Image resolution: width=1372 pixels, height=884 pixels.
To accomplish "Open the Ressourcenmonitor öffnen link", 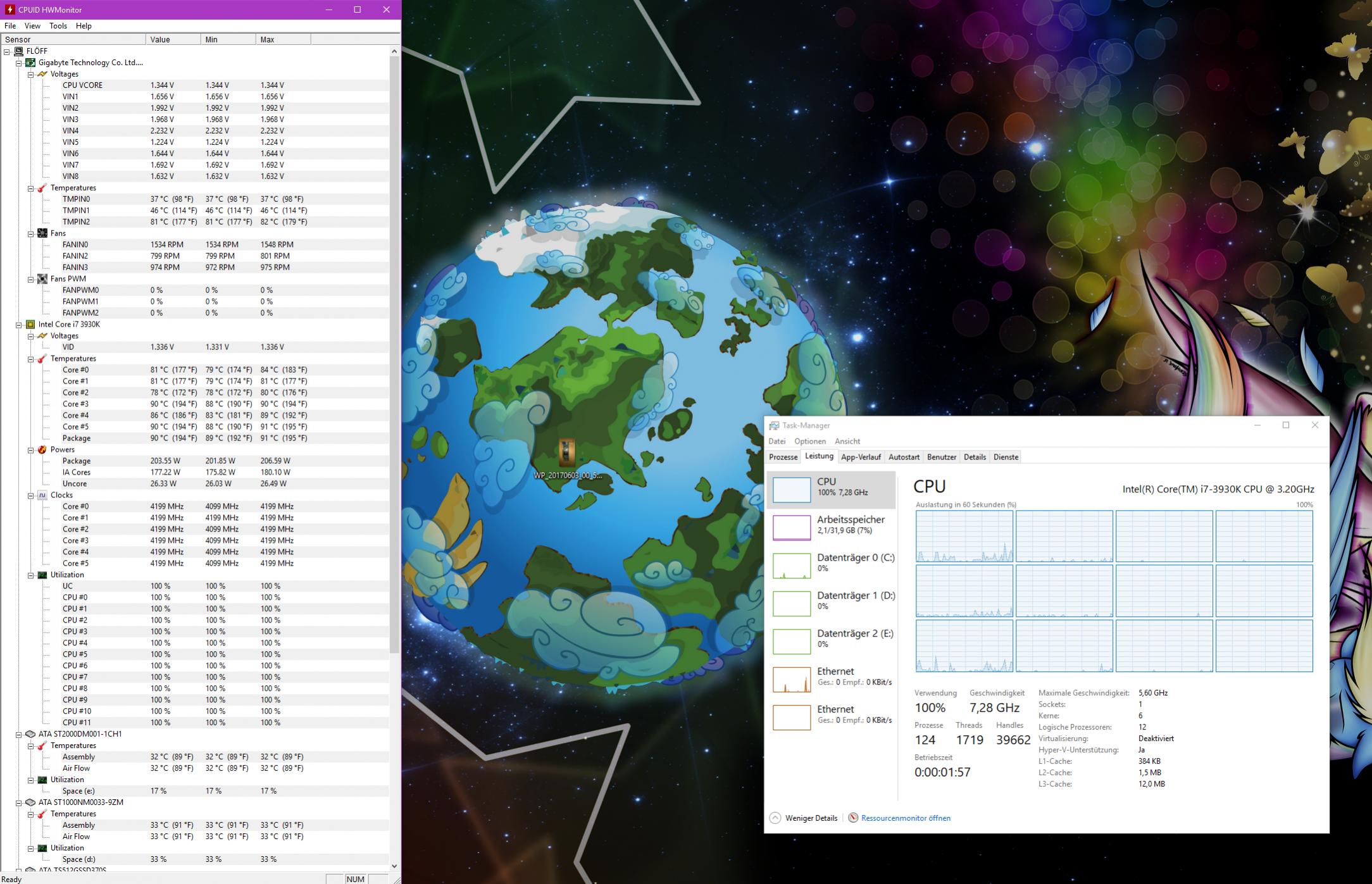I will (906, 818).
